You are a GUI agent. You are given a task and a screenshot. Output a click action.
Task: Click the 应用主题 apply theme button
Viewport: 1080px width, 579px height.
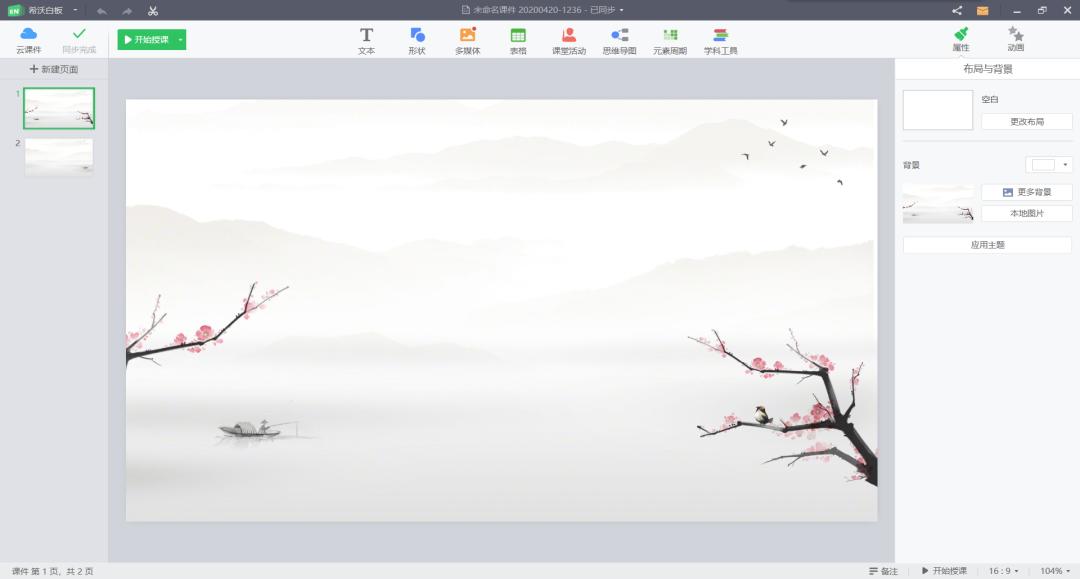pos(987,245)
